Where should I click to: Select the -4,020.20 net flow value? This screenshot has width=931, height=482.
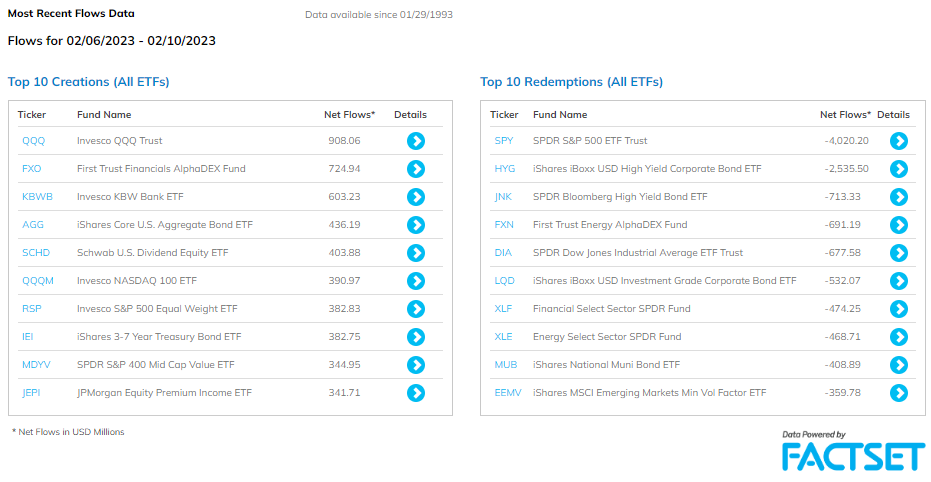tap(847, 141)
